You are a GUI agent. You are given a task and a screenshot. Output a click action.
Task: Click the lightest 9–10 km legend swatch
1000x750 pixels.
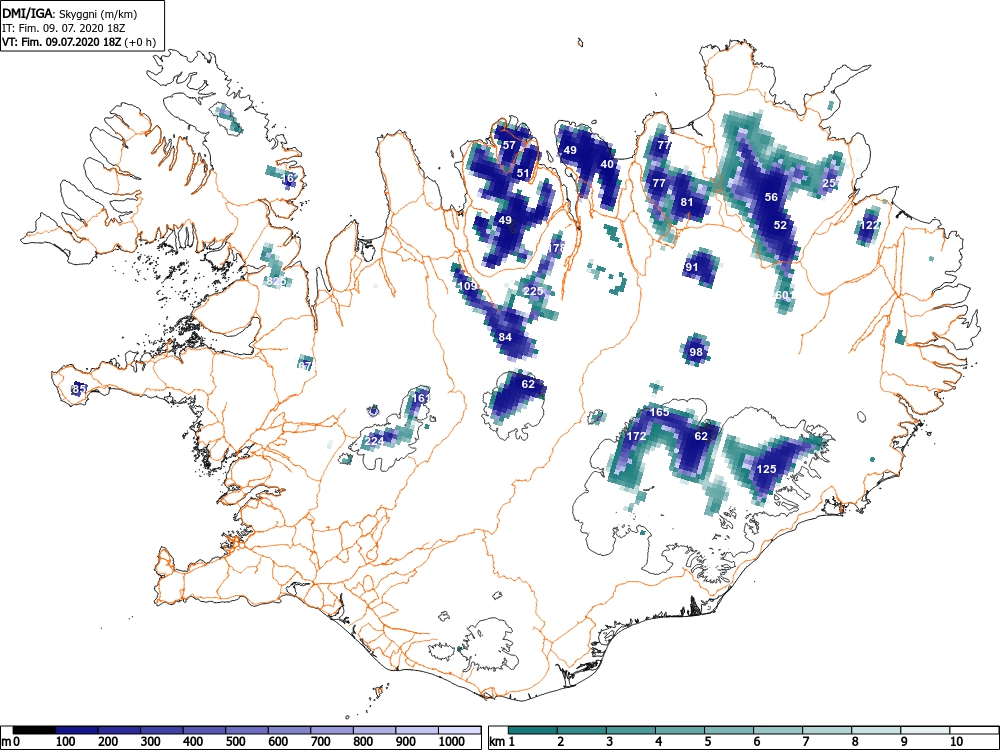925,730
